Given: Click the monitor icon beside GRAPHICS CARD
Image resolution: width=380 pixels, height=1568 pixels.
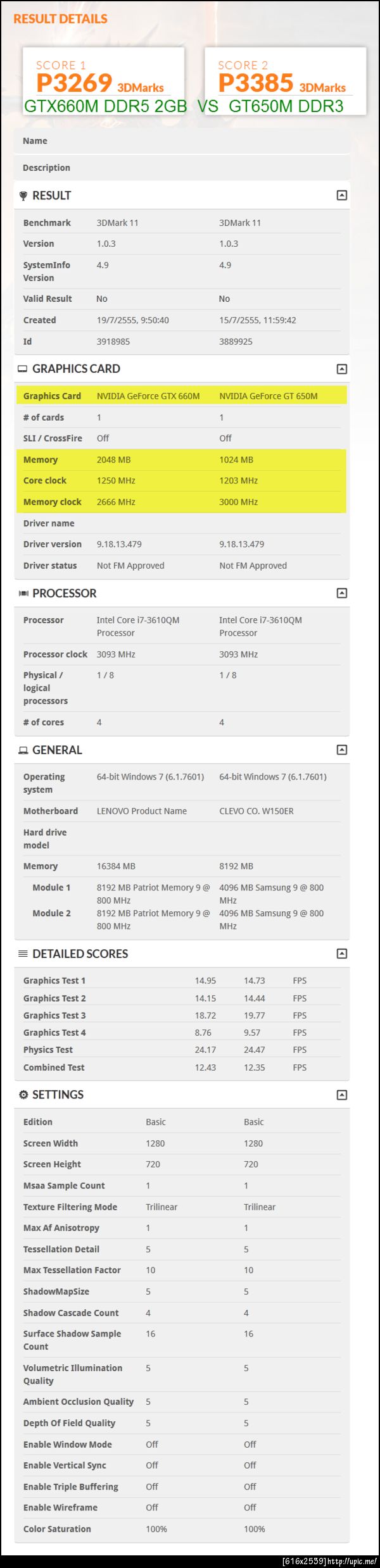Looking at the screenshot, I should pyautogui.click(x=23, y=369).
